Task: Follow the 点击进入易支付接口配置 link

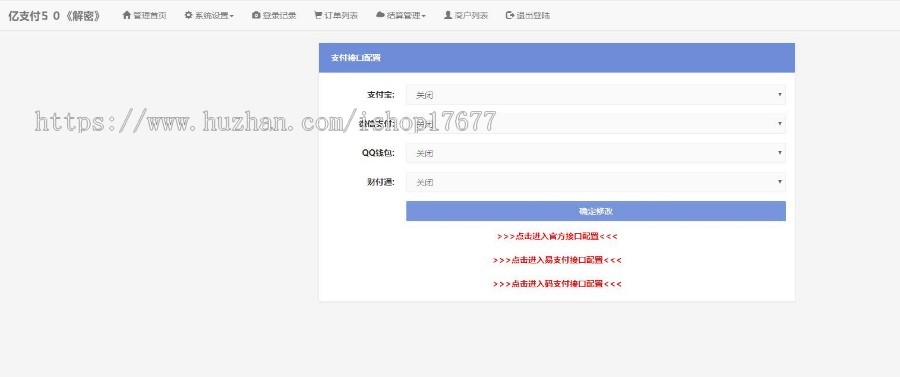Action: [x=557, y=260]
